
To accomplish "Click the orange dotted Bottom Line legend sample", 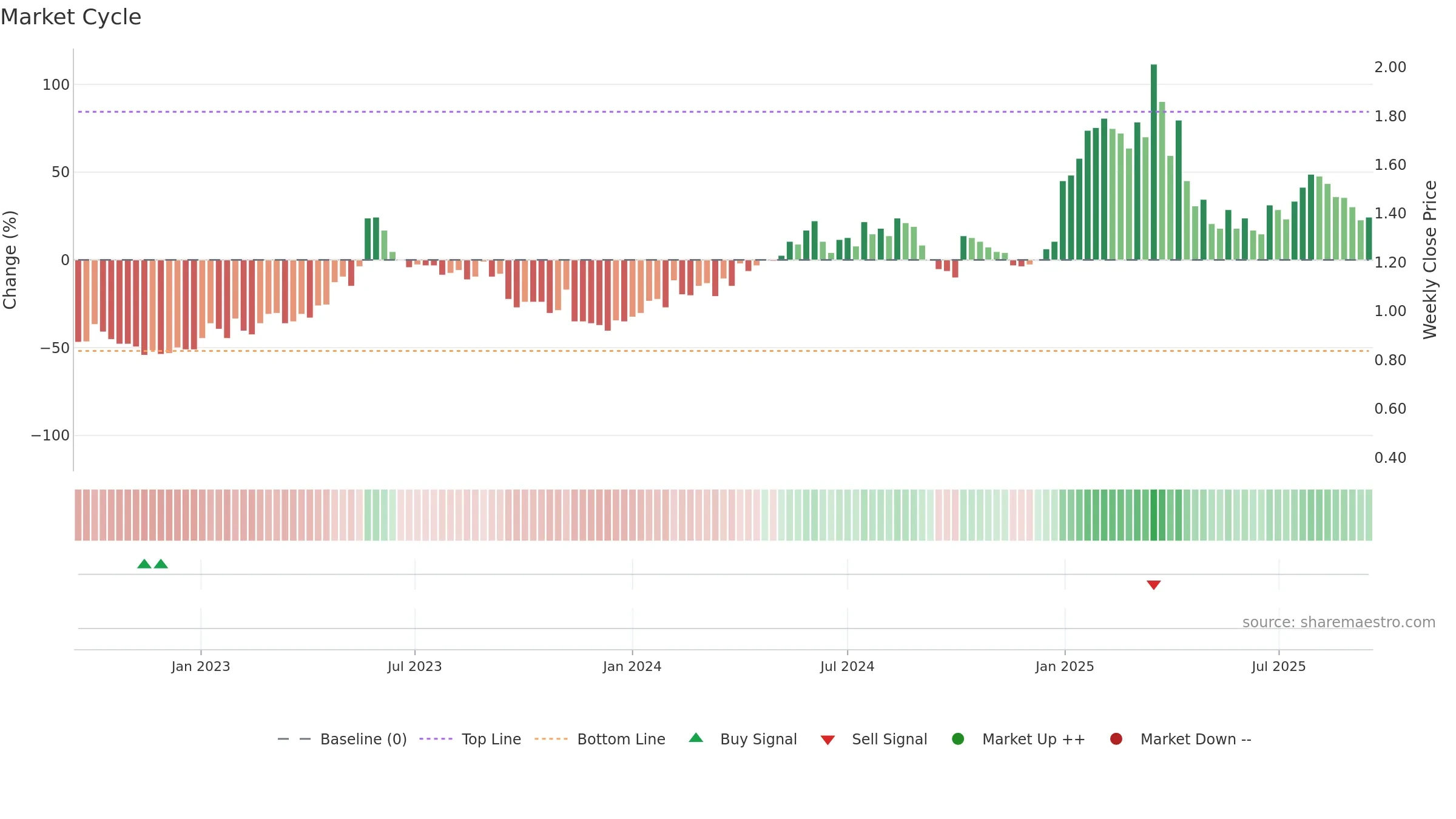I will (551, 739).
